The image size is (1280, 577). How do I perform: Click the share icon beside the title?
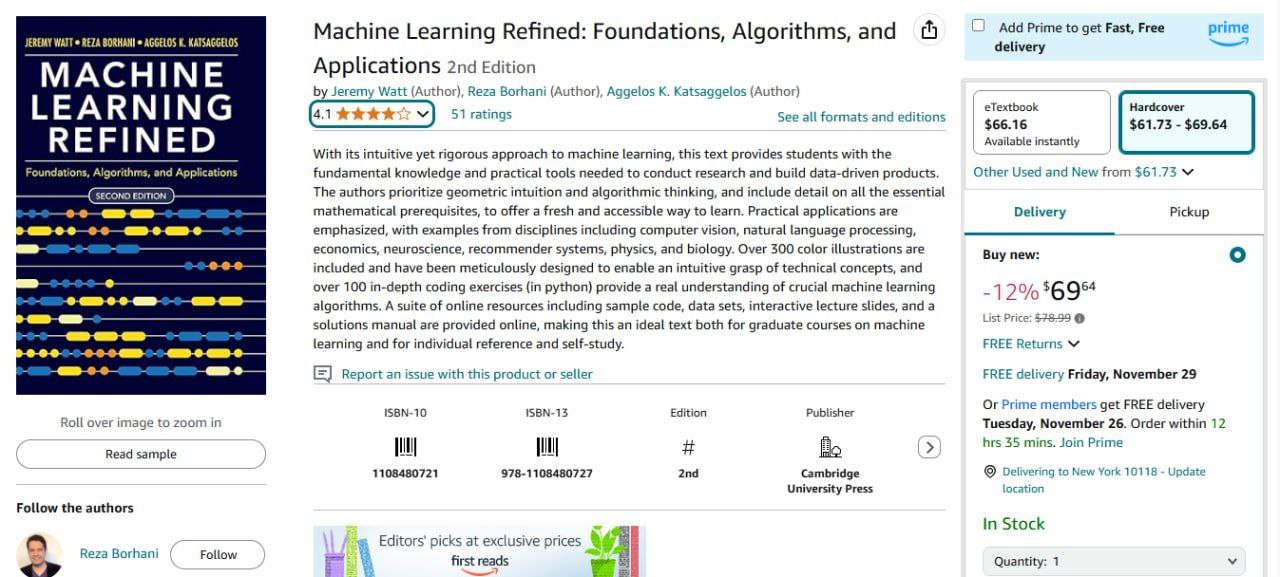pyautogui.click(x=929, y=30)
